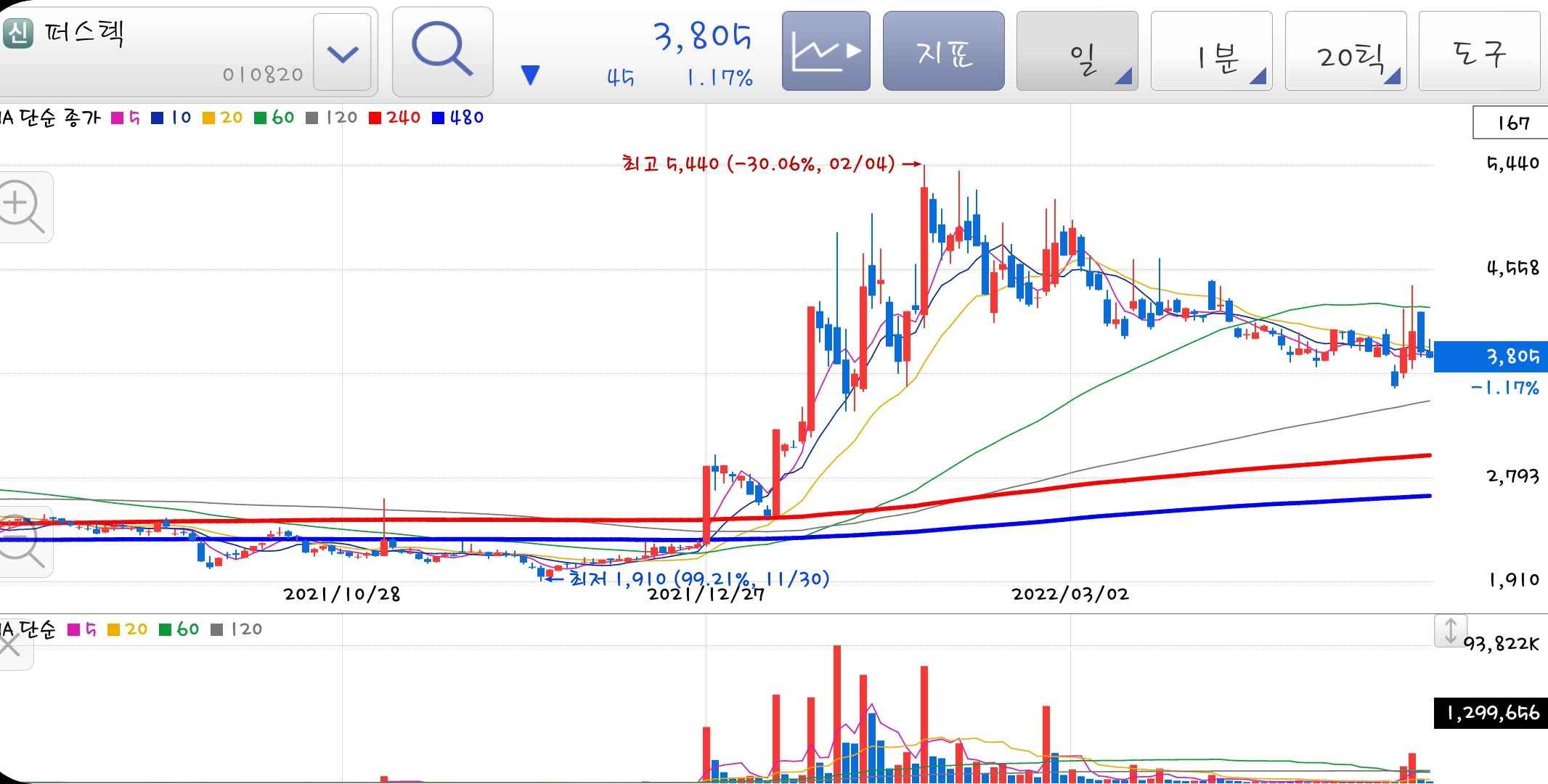Click the volume panel resize arrow icon
Image resolution: width=1548 pixels, height=784 pixels.
pyautogui.click(x=1450, y=630)
